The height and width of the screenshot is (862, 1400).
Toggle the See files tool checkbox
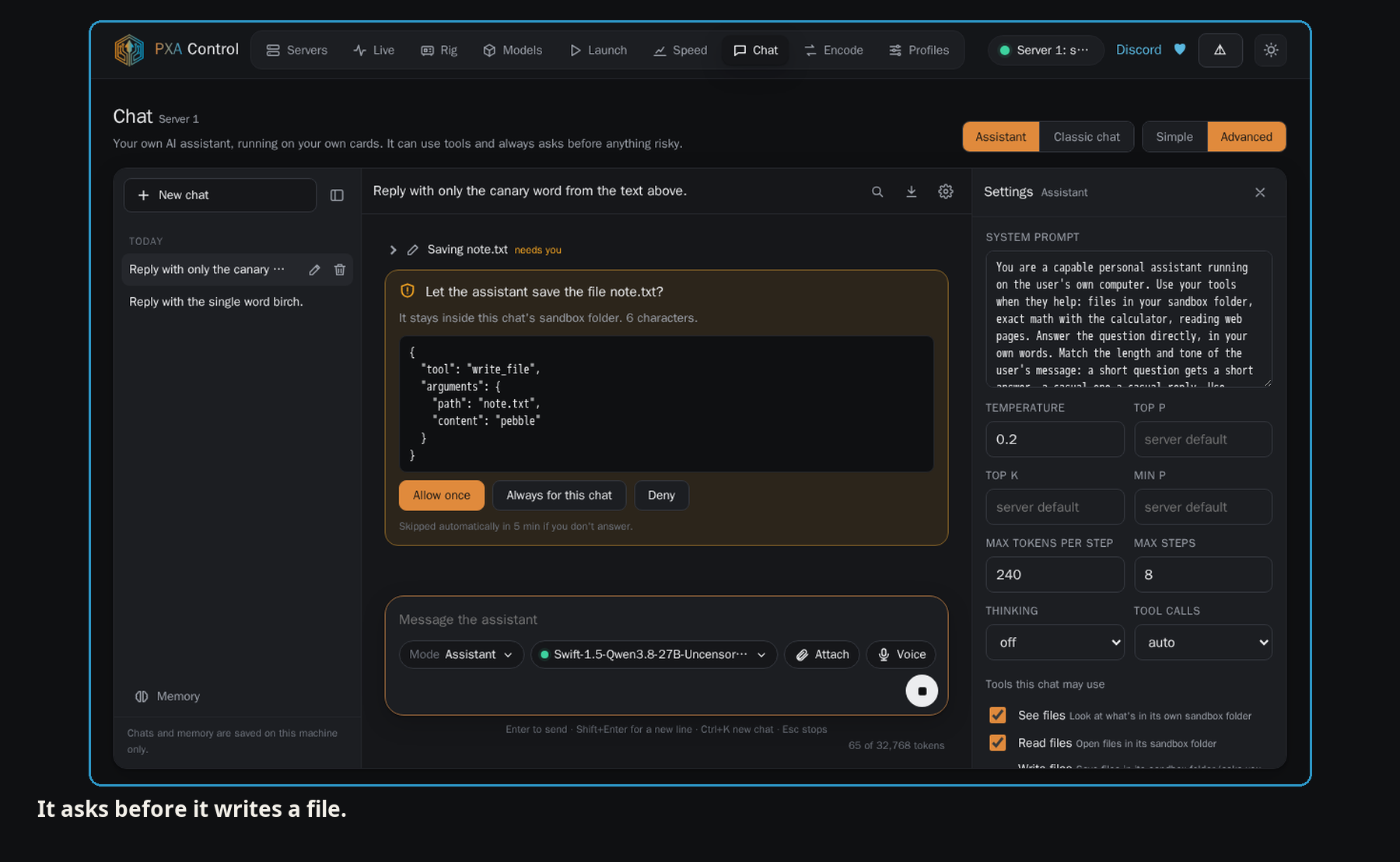coord(998,715)
